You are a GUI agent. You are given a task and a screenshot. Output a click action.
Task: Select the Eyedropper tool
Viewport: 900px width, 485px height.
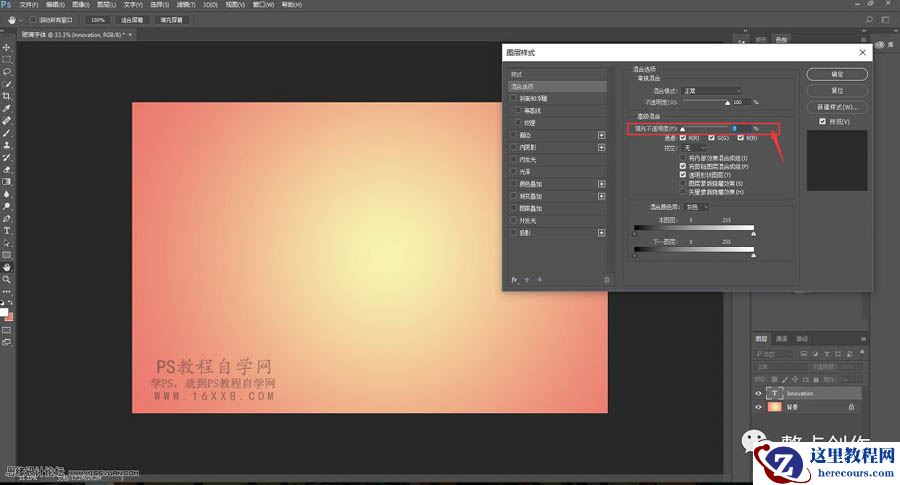point(7,108)
